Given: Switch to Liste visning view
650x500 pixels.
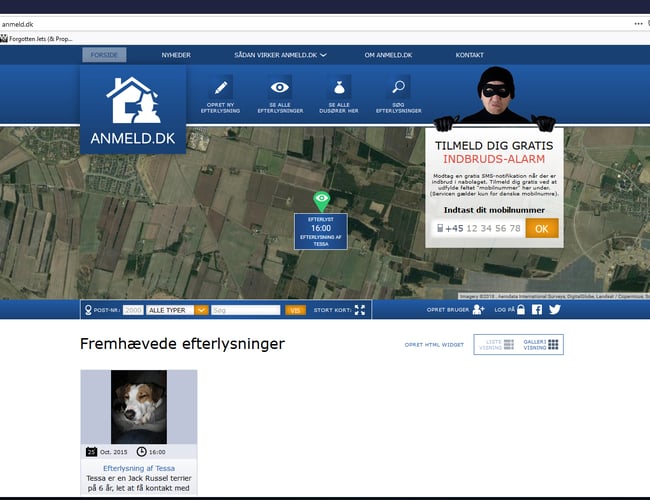Looking at the screenshot, I should pyautogui.click(x=496, y=345).
